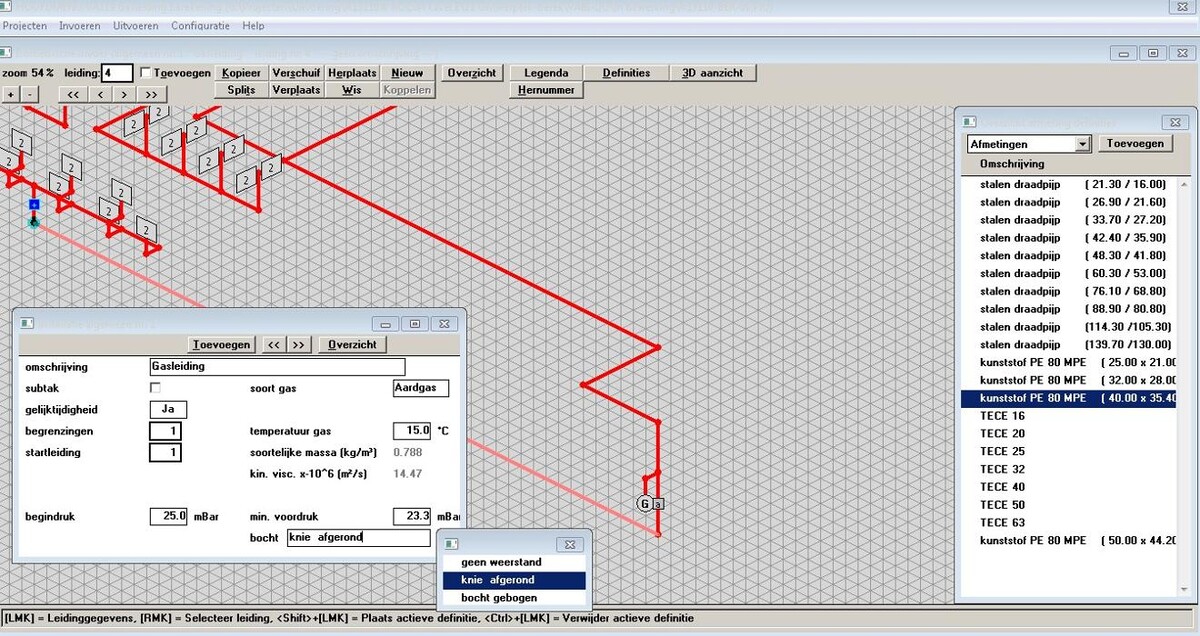Open the Invoeren menu

tap(79, 25)
